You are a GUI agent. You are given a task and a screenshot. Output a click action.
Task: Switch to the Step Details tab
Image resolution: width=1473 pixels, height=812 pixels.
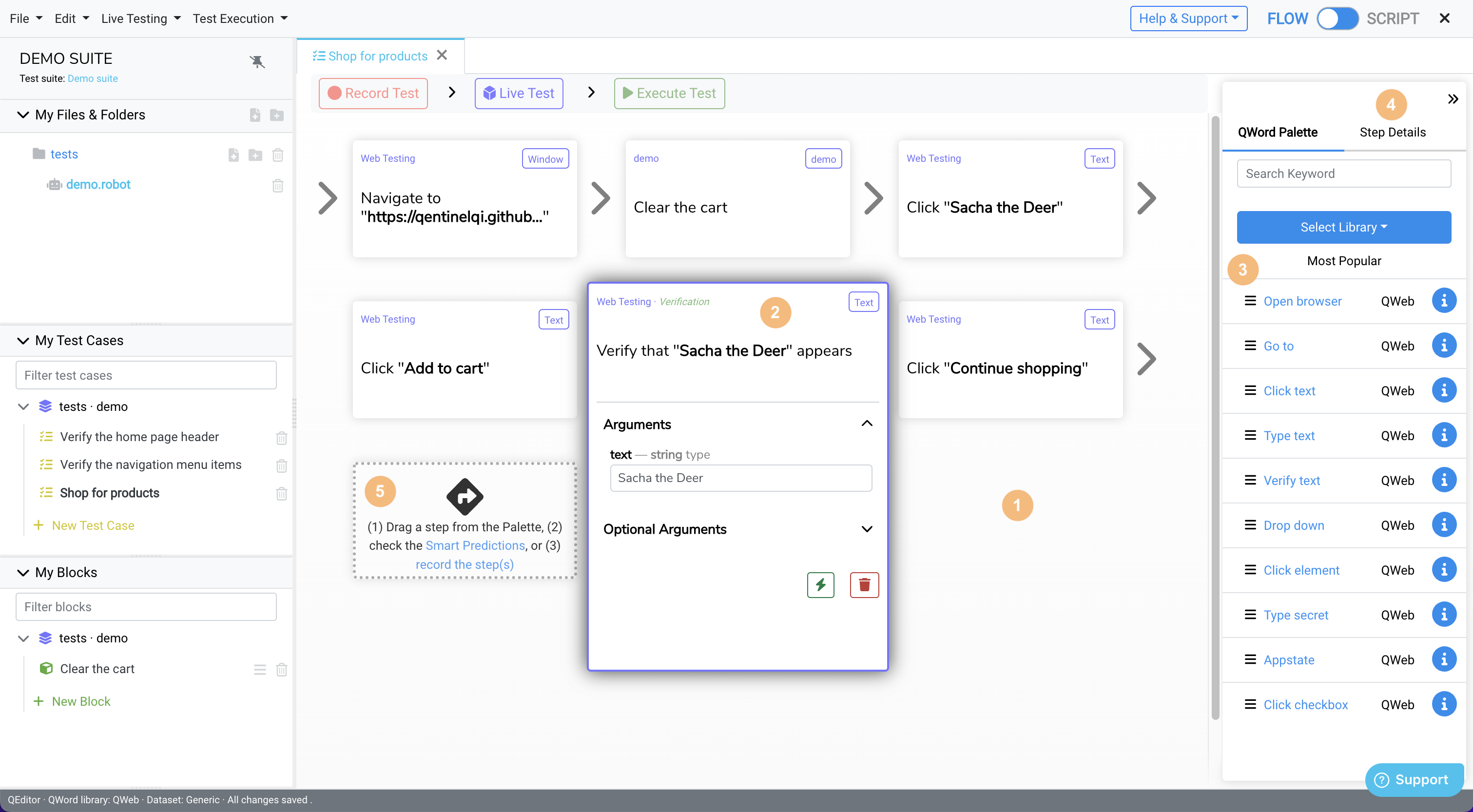tap(1393, 132)
